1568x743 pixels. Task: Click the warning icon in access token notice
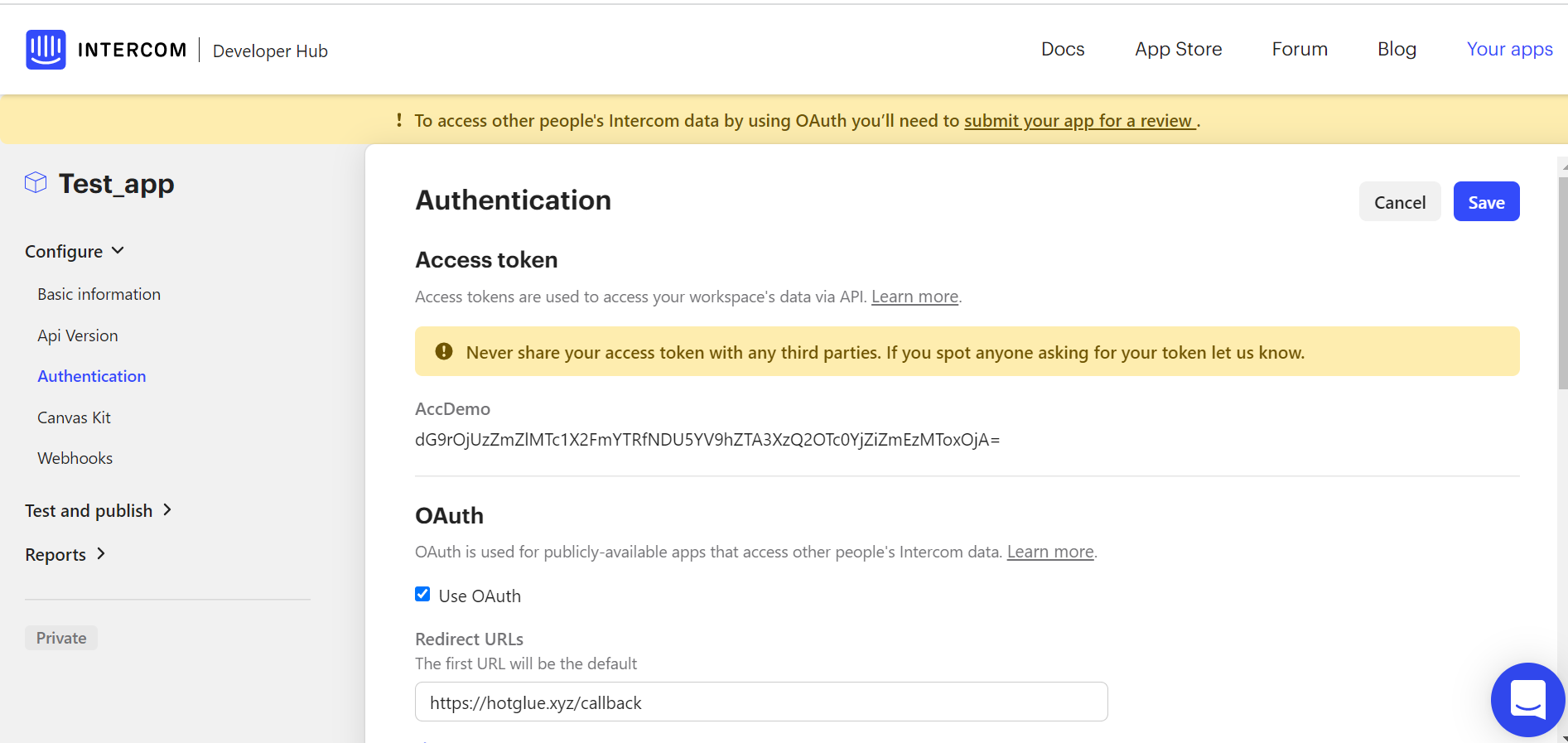coord(444,351)
